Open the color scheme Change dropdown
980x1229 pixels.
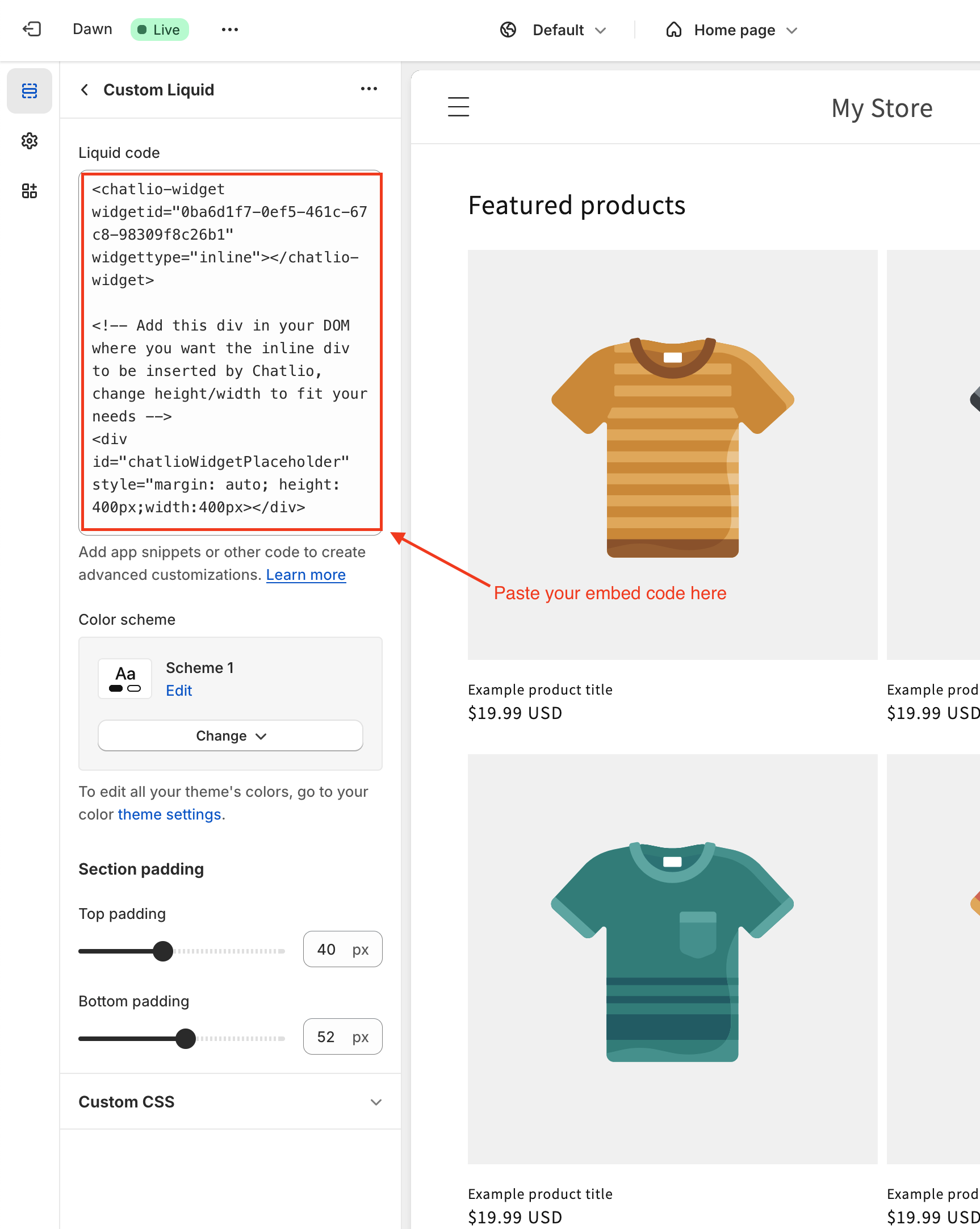pos(230,735)
